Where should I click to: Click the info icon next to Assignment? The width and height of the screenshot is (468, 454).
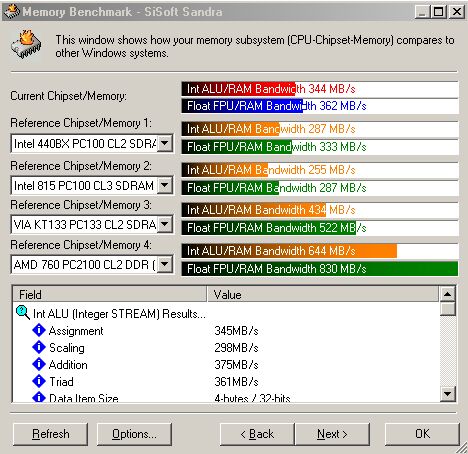coord(39,330)
